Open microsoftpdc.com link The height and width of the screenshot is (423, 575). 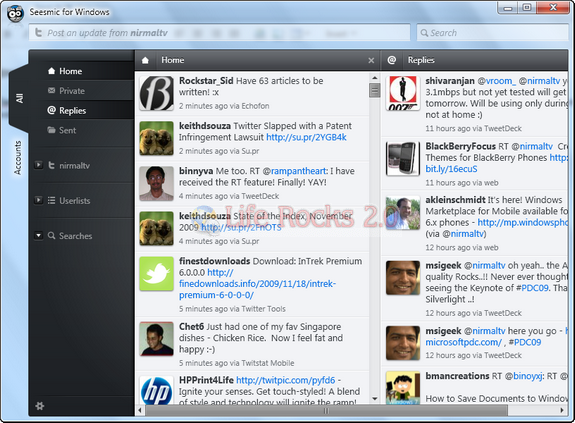pos(464,342)
